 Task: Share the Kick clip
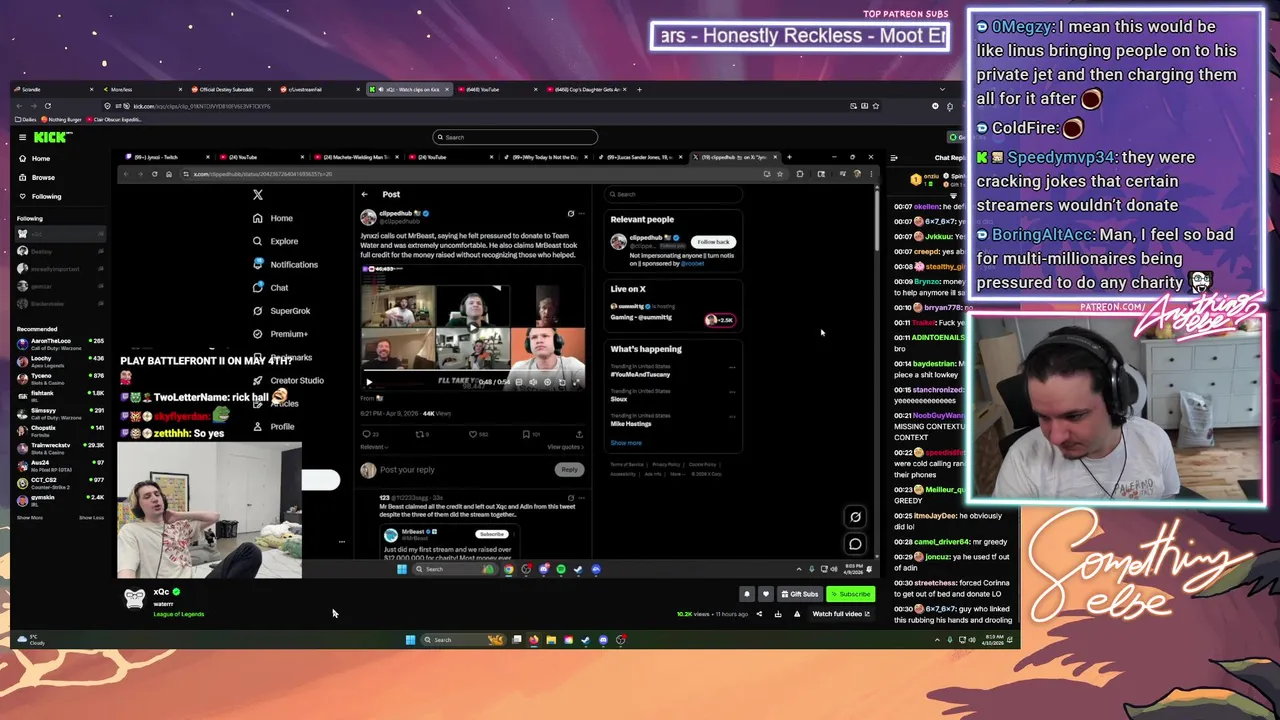click(x=759, y=614)
